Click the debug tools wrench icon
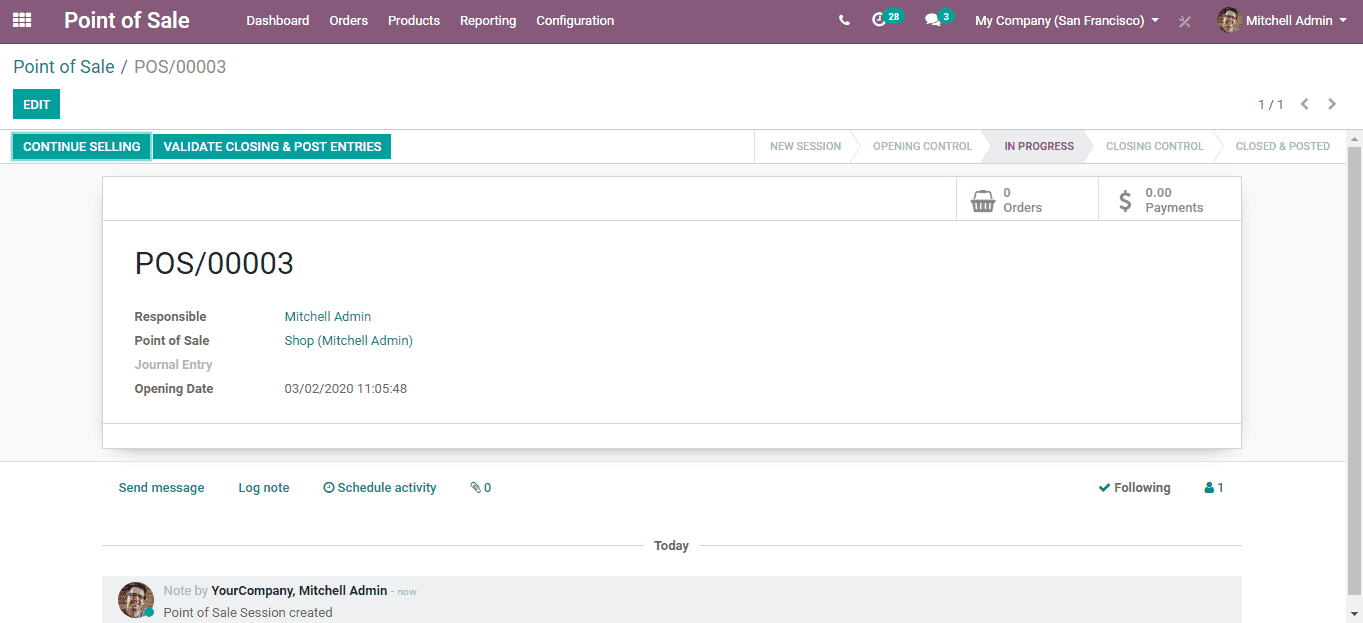 1185,21
